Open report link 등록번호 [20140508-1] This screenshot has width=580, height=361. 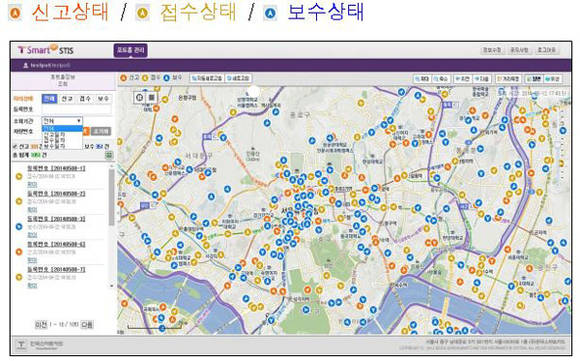point(56,168)
